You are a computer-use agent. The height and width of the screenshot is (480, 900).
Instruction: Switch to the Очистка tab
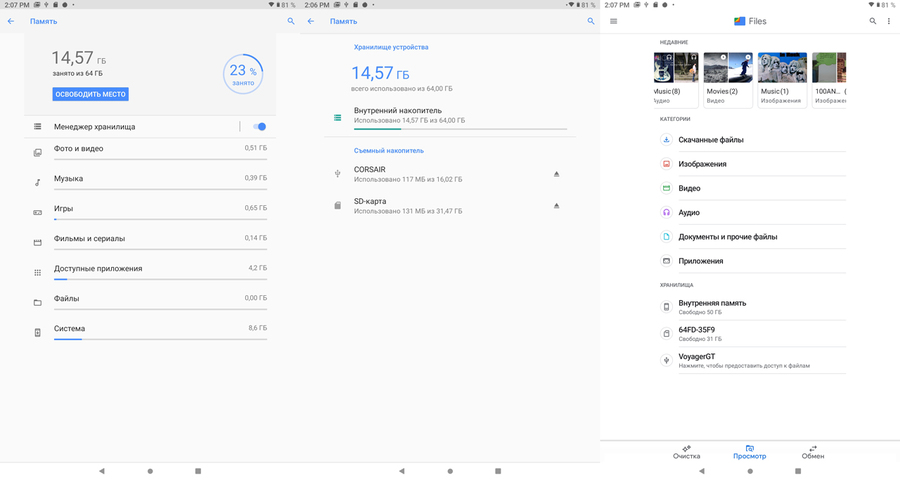pyautogui.click(x=686, y=452)
